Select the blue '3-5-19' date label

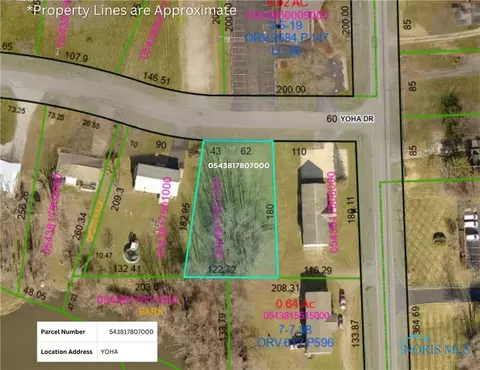286,25
